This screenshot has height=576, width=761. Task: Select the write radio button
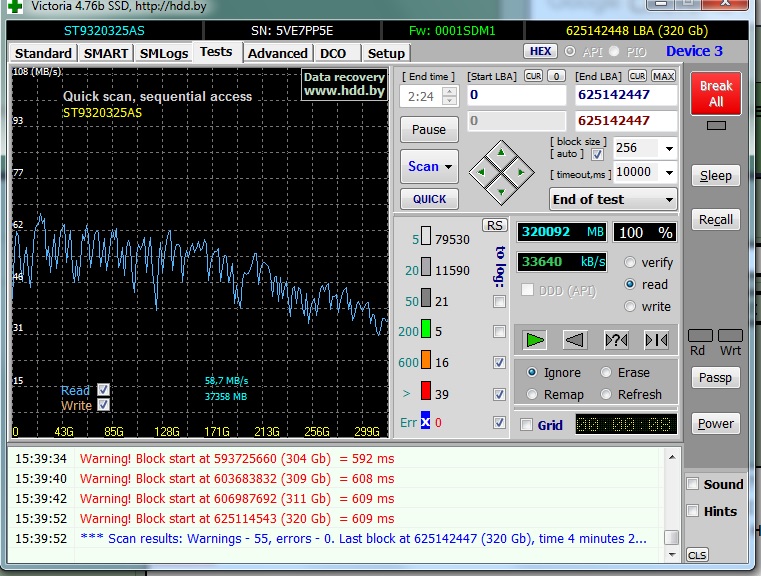pyautogui.click(x=629, y=306)
